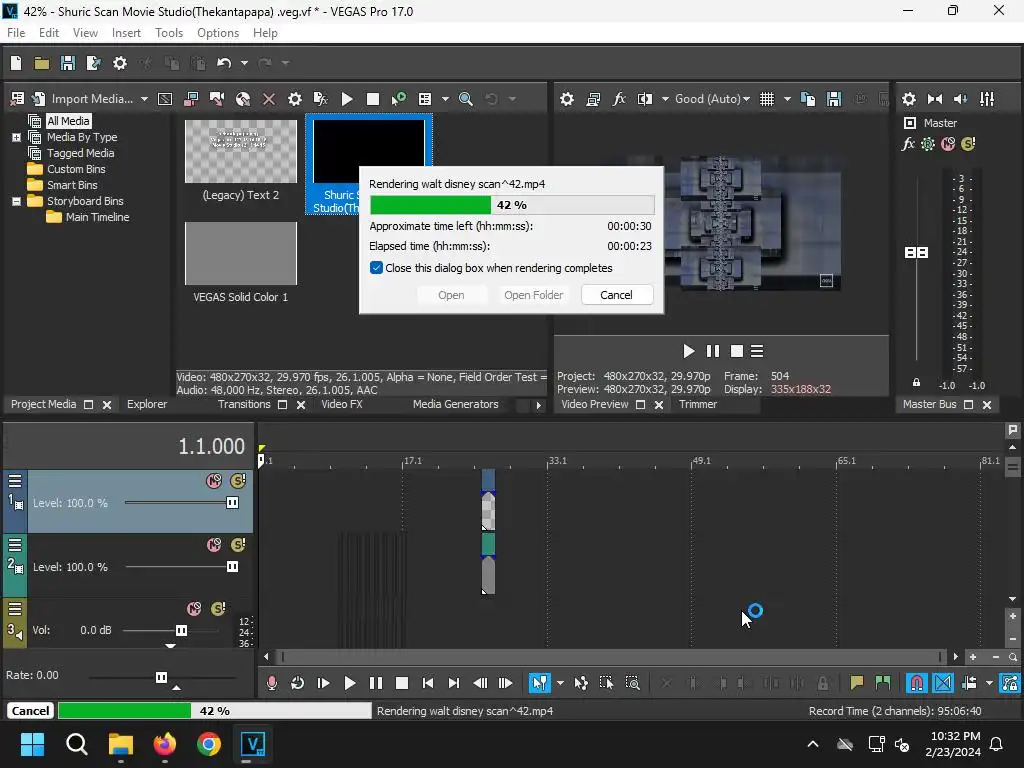The width and height of the screenshot is (1024, 768).
Task: Mute audio track 3
Action: point(194,609)
